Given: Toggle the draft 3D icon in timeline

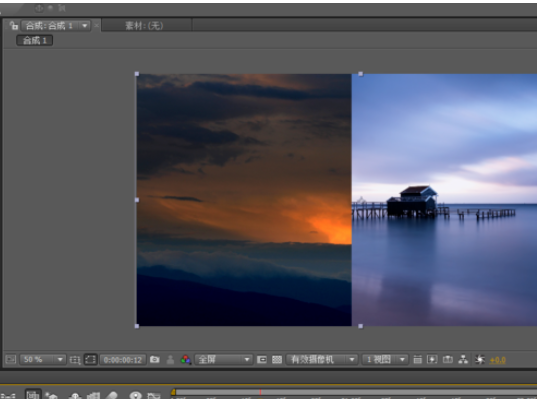Looking at the screenshot, I should [x=52, y=396].
